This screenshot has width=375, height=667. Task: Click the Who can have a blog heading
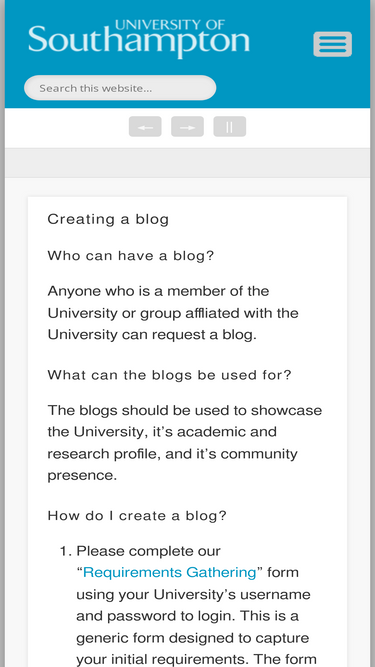pyautogui.click(x=131, y=256)
